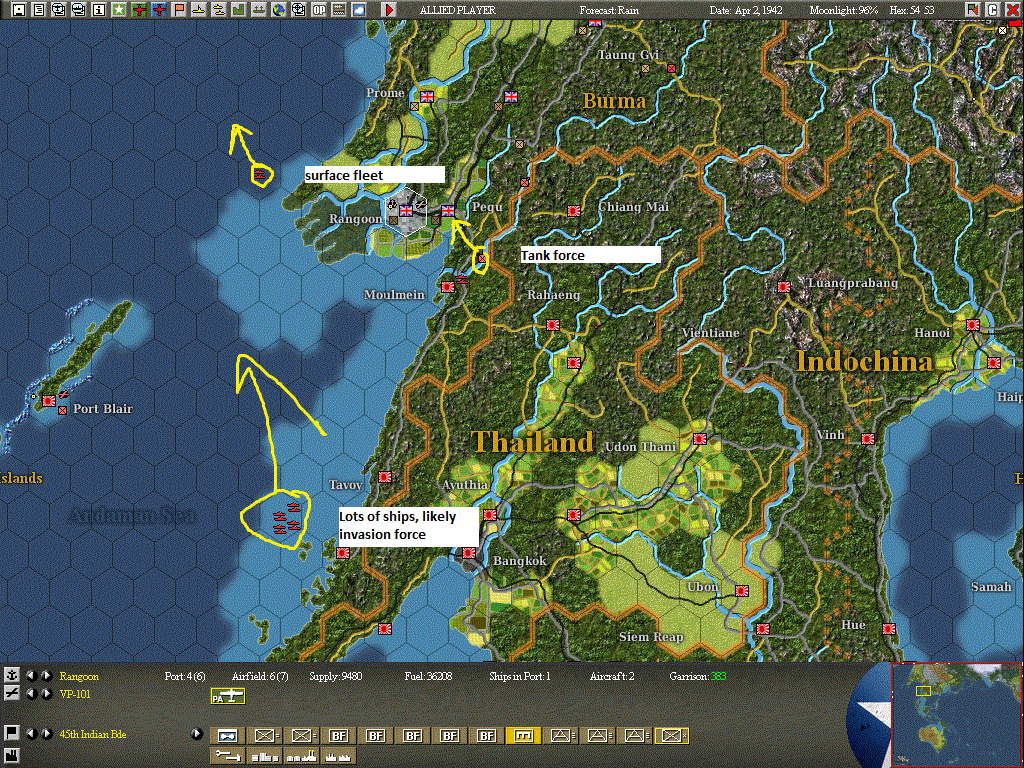Screen dimensions: 1024x768
Task: Go to previous air unit before VP-101
Action: [x=30, y=694]
